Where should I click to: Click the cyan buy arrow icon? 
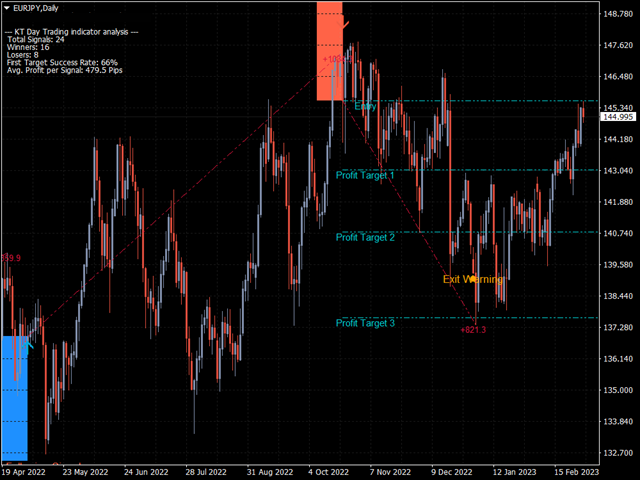click(28, 346)
